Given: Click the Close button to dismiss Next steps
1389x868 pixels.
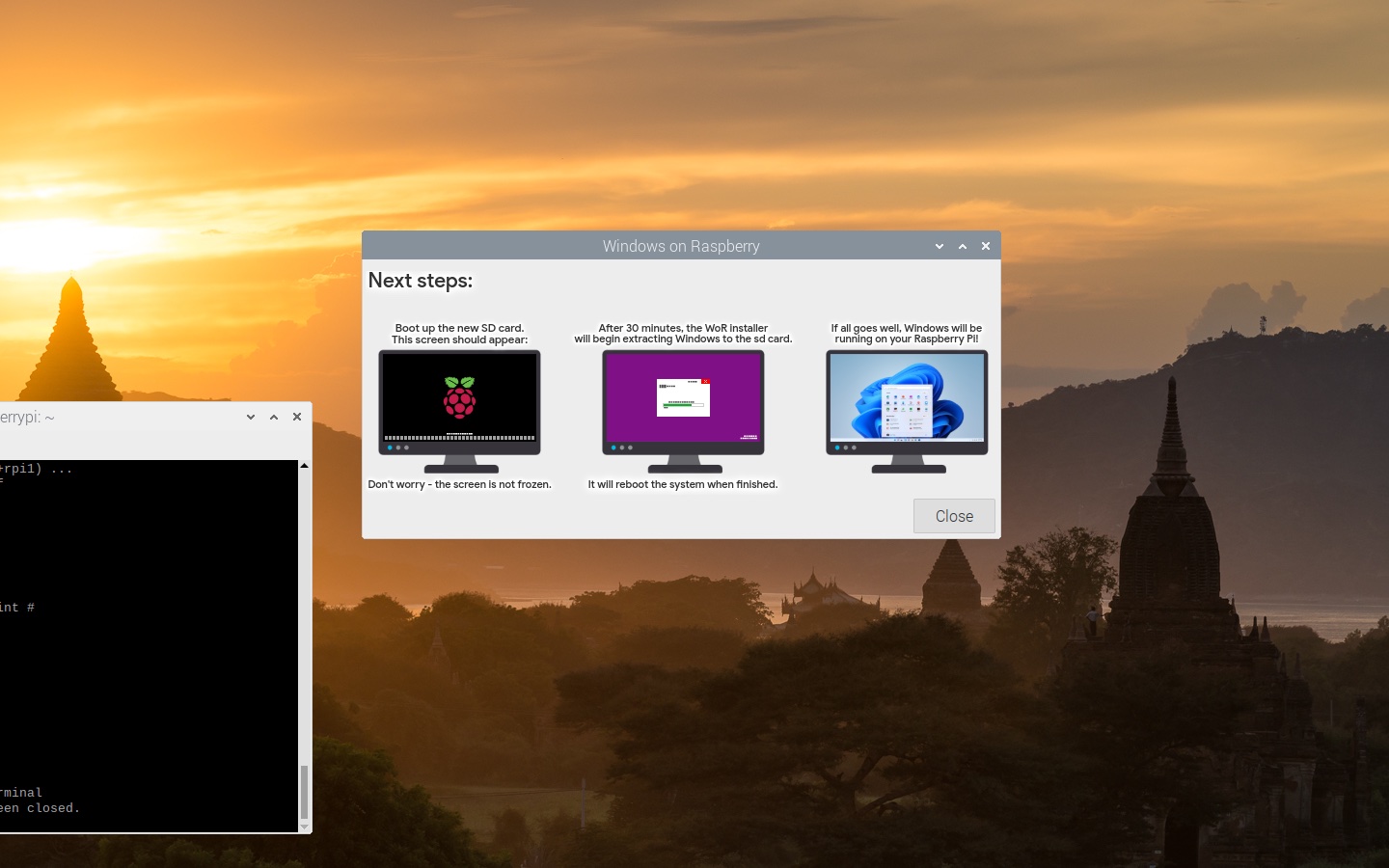Looking at the screenshot, I should [953, 516].
